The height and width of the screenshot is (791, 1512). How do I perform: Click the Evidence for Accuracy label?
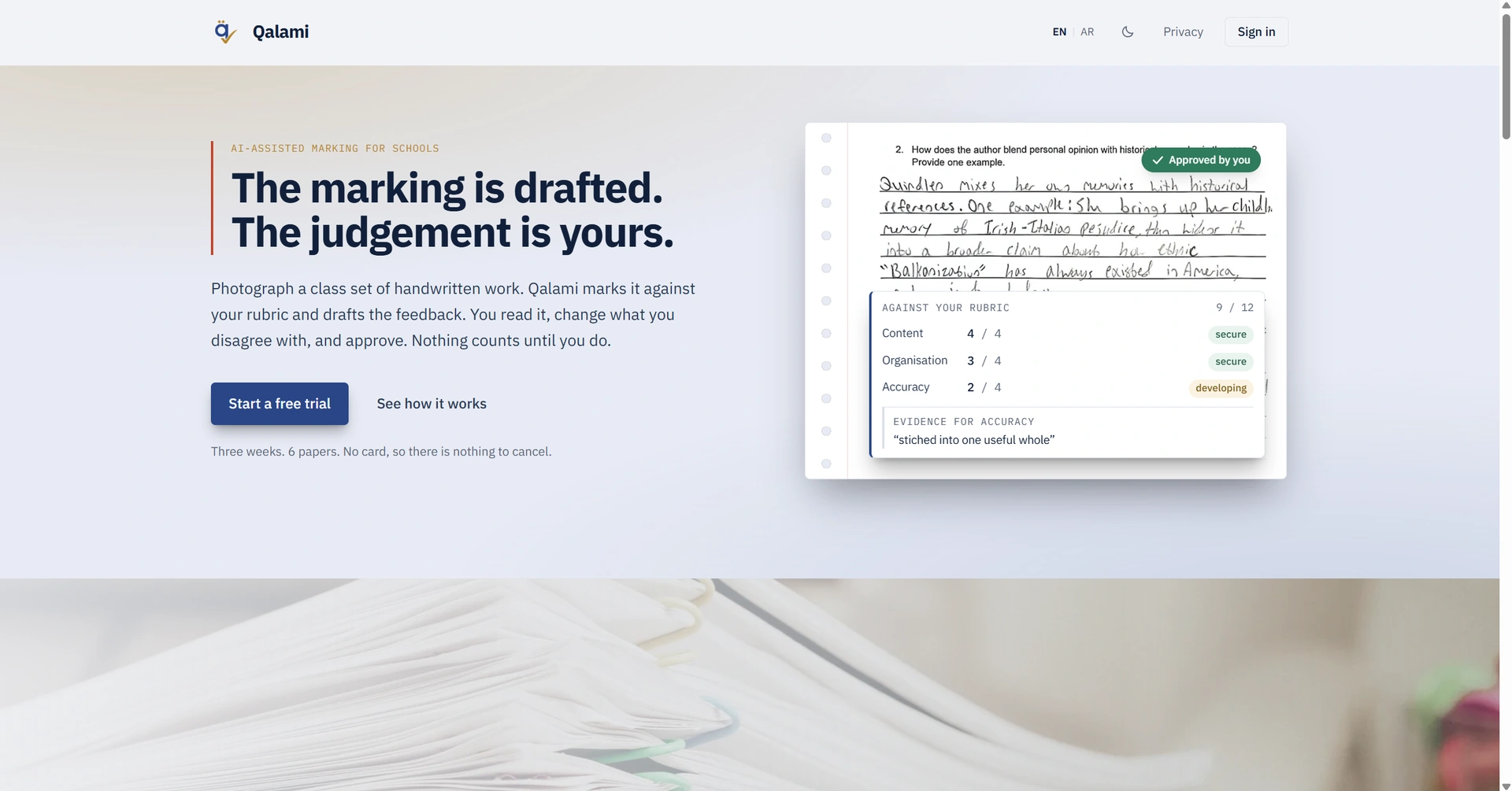tap(964, 422)
